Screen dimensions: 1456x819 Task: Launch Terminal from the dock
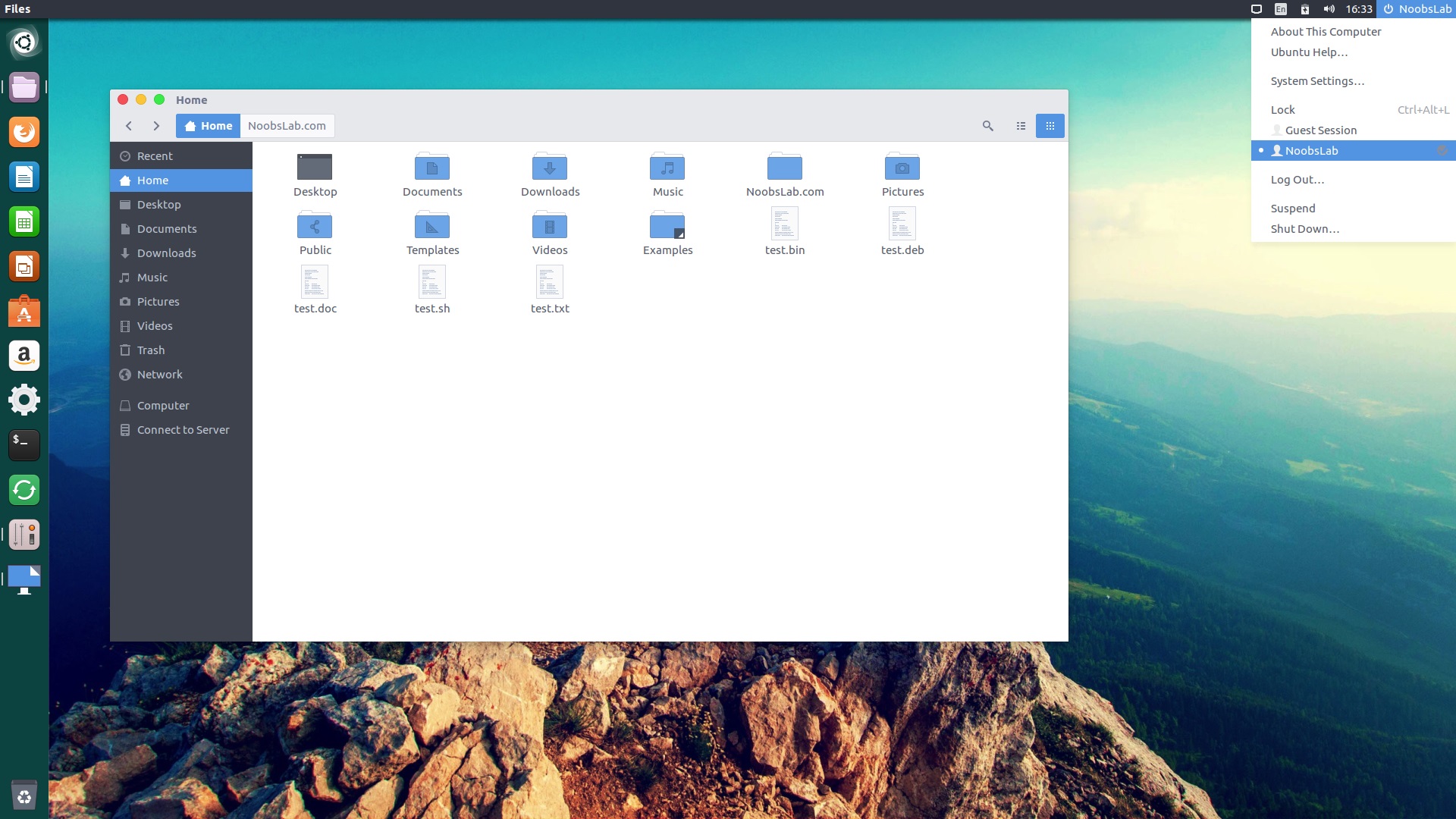tap(24, 445)
